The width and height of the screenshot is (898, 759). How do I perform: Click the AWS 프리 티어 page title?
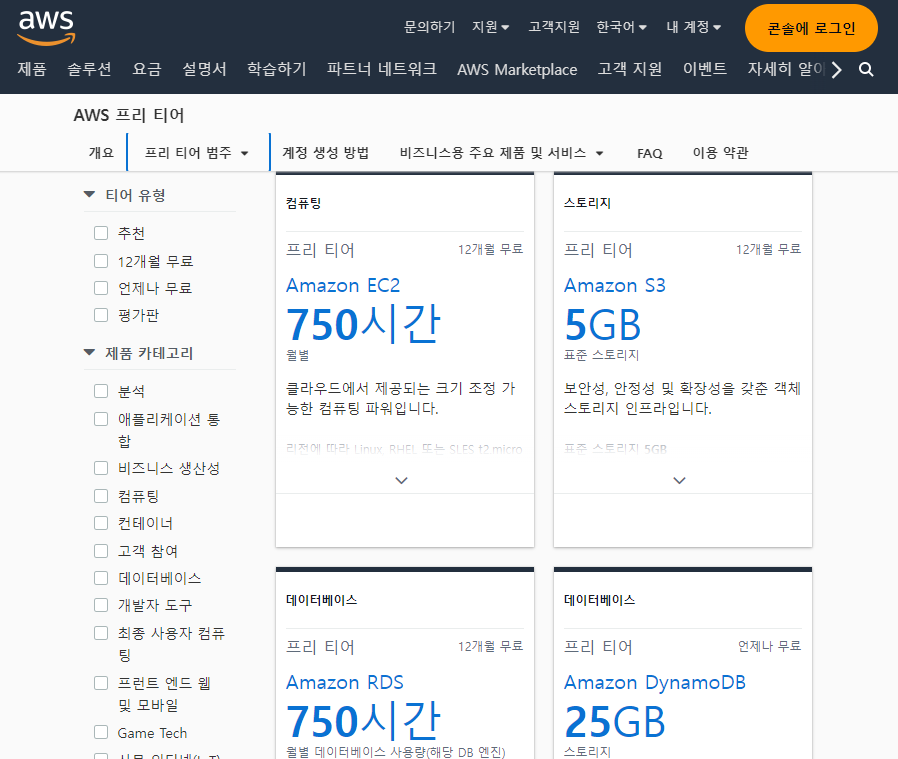coord(129,115)
